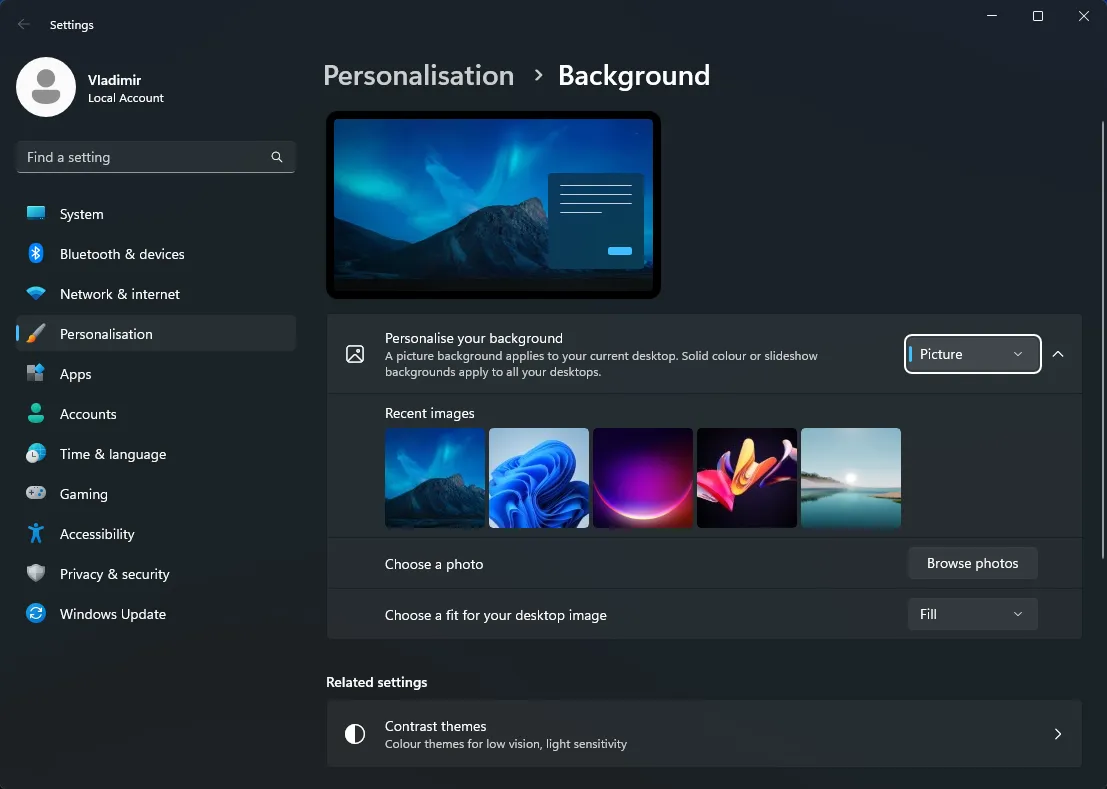This screenshot has height=789, width=1107.
Task: Click the System monitor icon in sidebar
Action: click(x=36, y=213)
